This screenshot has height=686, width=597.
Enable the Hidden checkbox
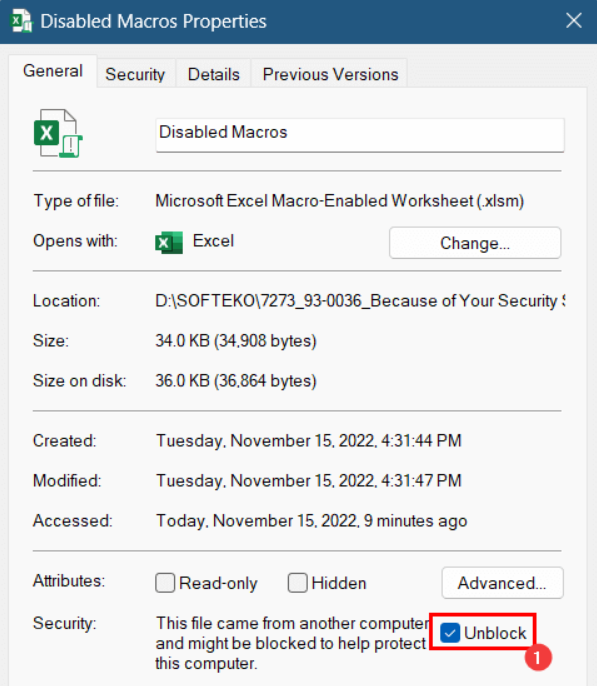[297, 583]
